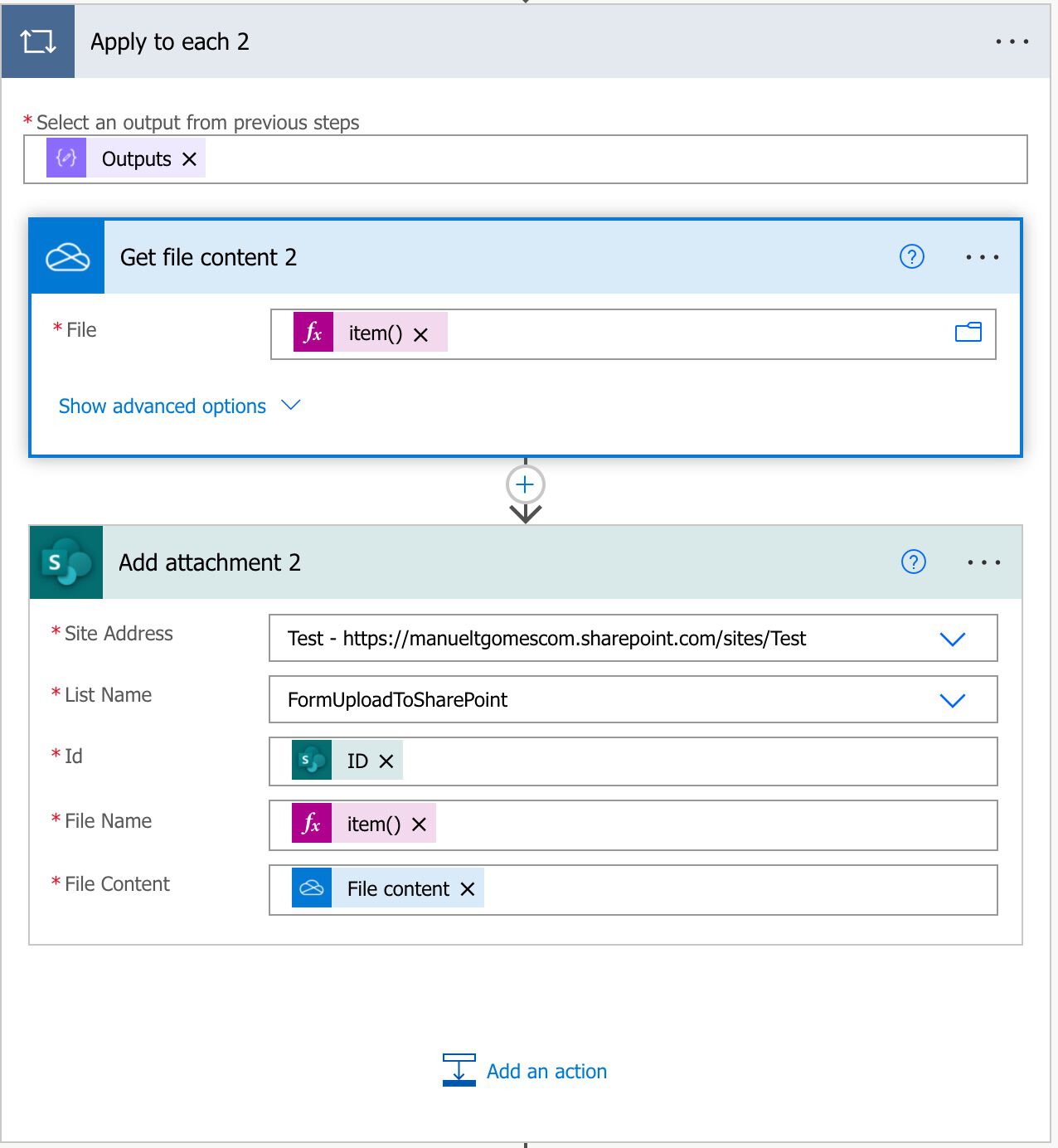
Task: Open the Site Address dropdown
Action: [953, 639]
